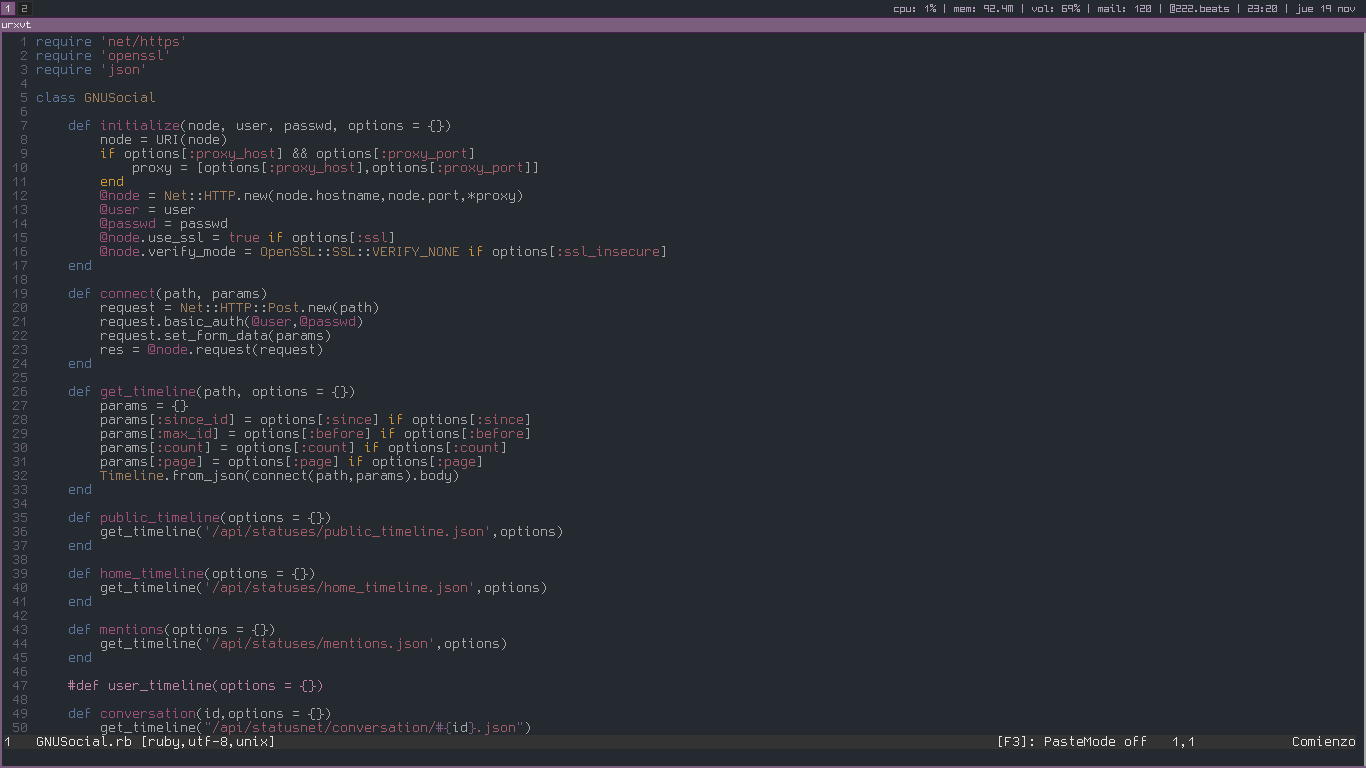The width and height of the screenshot is (1366, 768).
Task: Click the cpu: 1% status entry
Action: coord(915,8)
